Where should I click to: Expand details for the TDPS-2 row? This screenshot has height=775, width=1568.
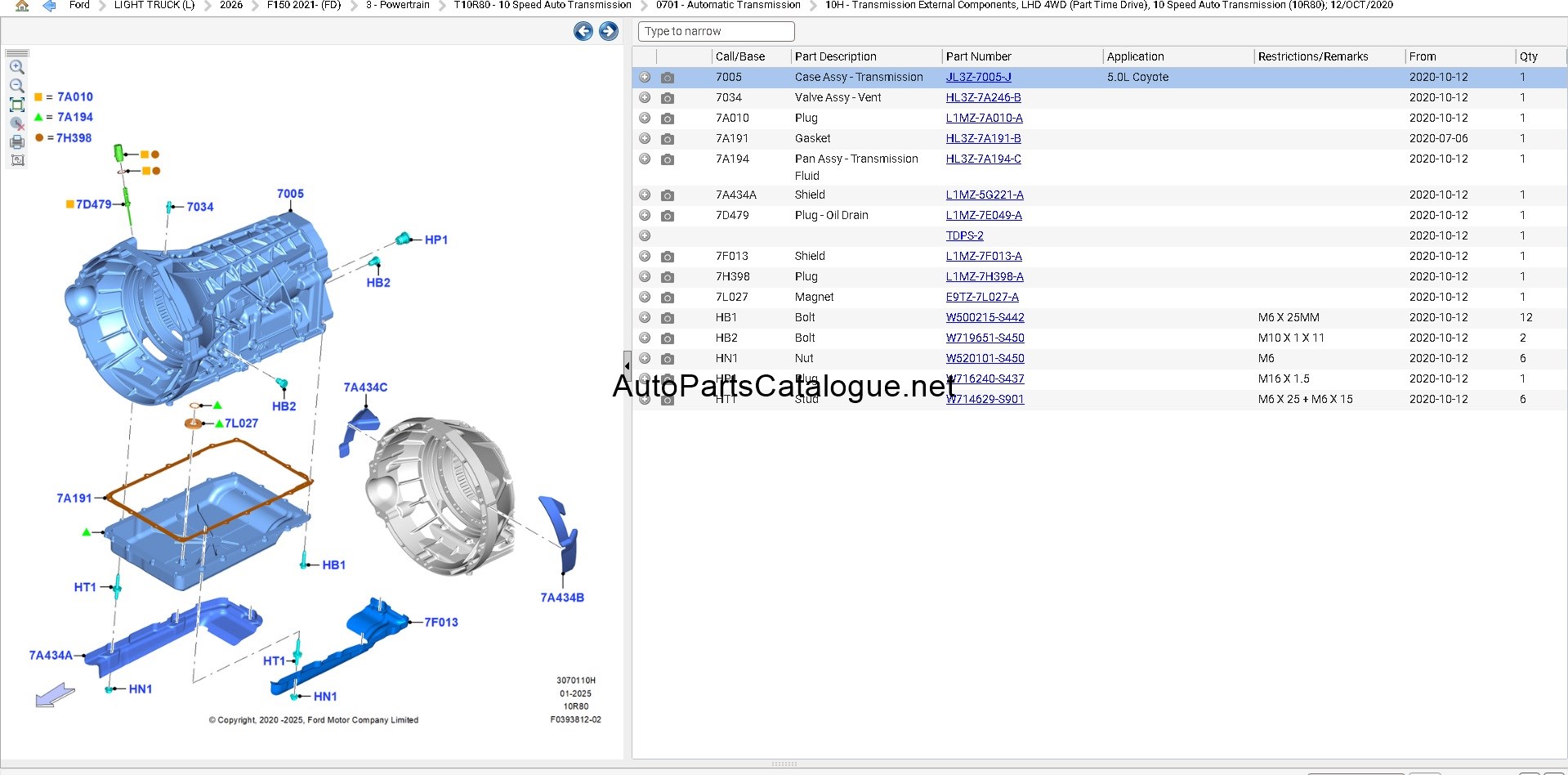pos(645,235)
